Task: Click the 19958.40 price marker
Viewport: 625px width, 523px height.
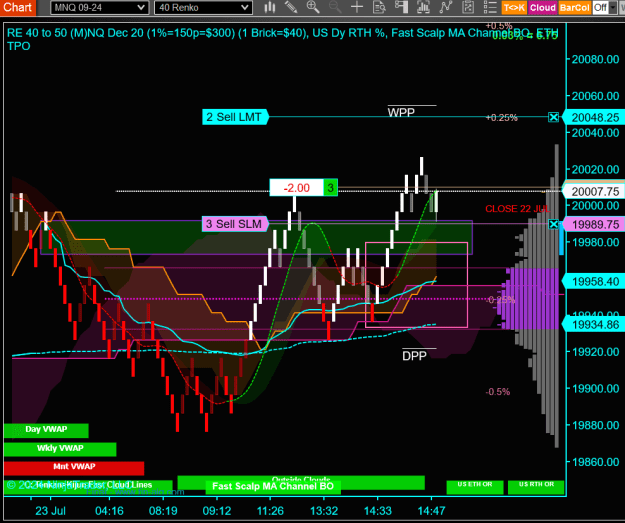Action: 595,281
